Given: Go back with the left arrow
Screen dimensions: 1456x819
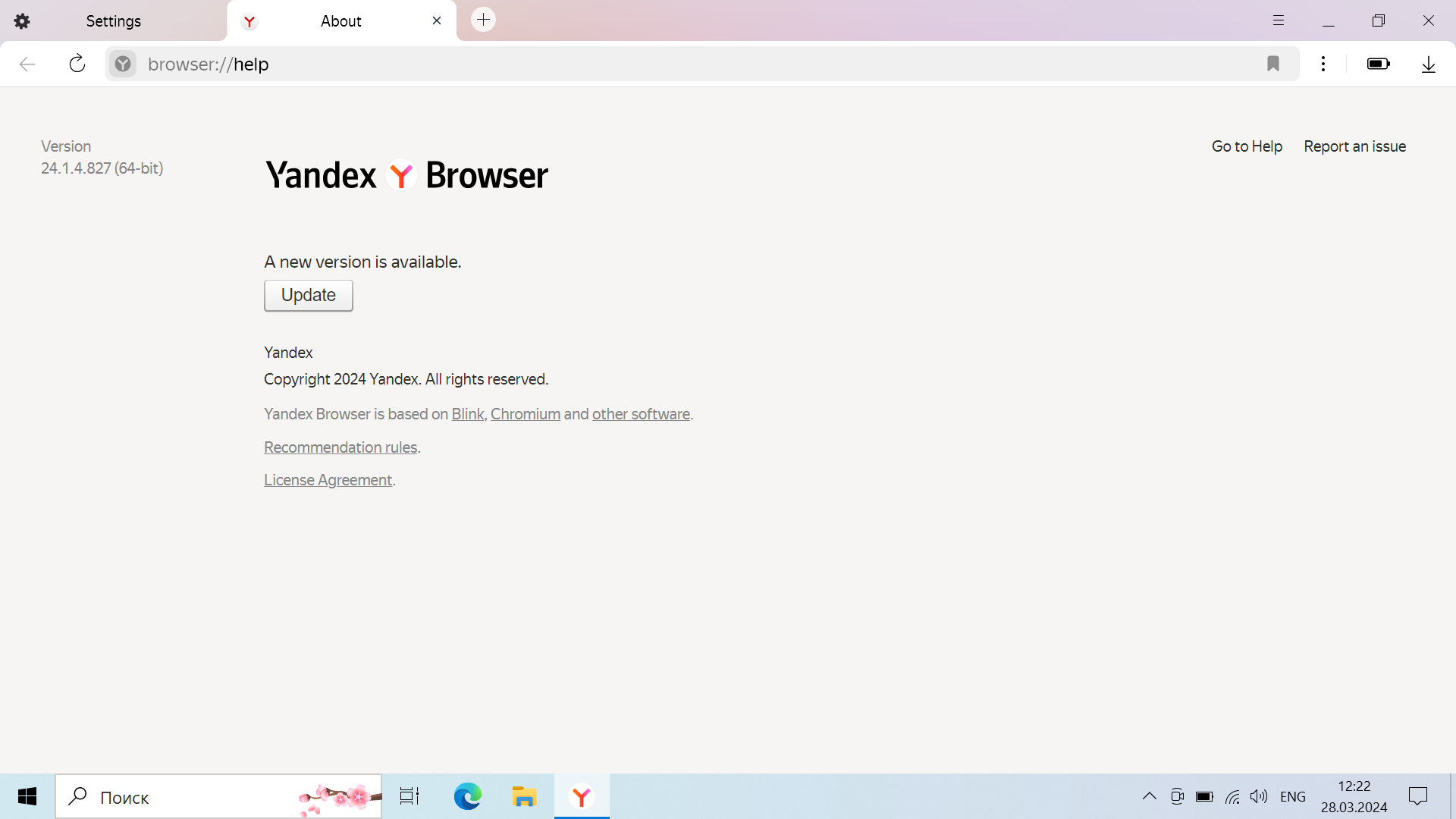Looking at the screenshot, I should (x=27, y=64).
